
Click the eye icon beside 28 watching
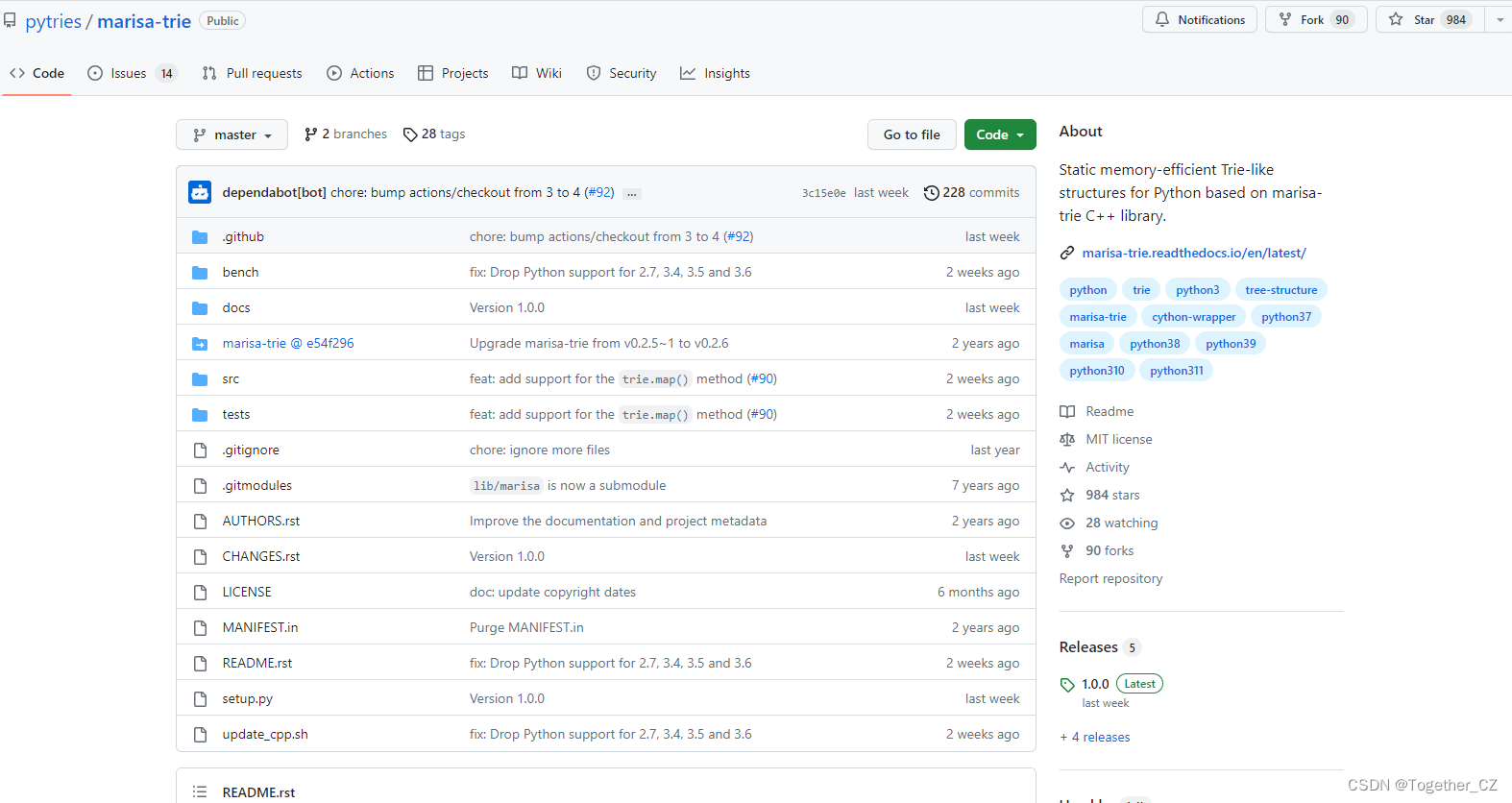click(x=1067, y=523)
